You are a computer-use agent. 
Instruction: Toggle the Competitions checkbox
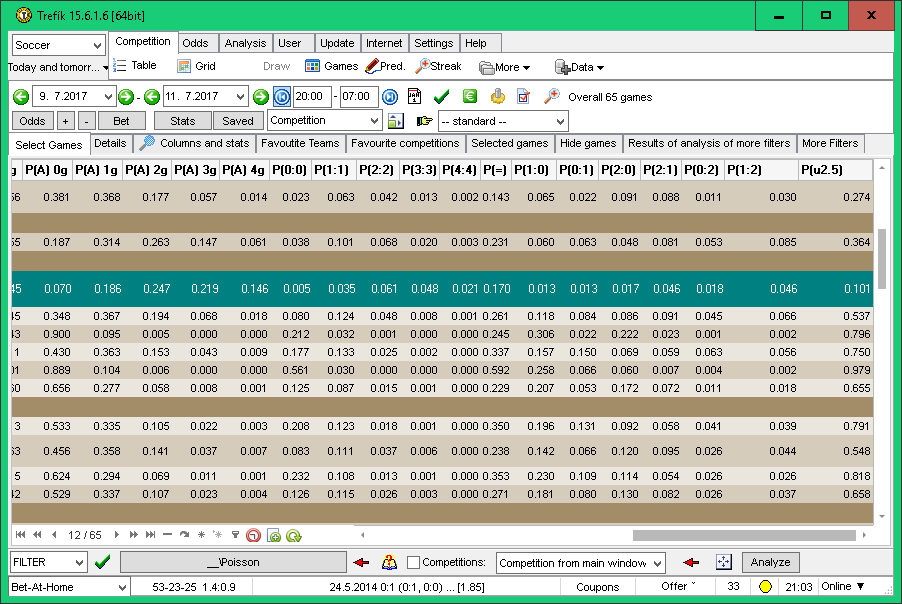413,563
